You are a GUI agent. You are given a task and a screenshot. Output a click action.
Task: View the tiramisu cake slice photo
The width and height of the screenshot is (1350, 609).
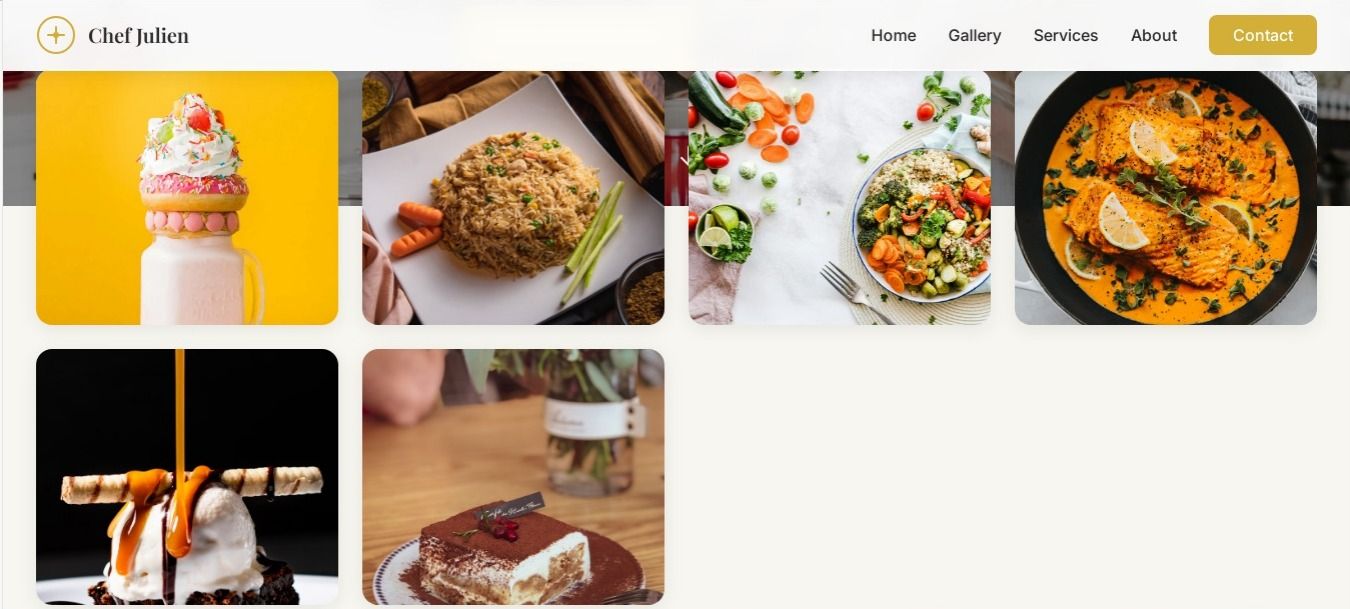click(x=513, y=477)
